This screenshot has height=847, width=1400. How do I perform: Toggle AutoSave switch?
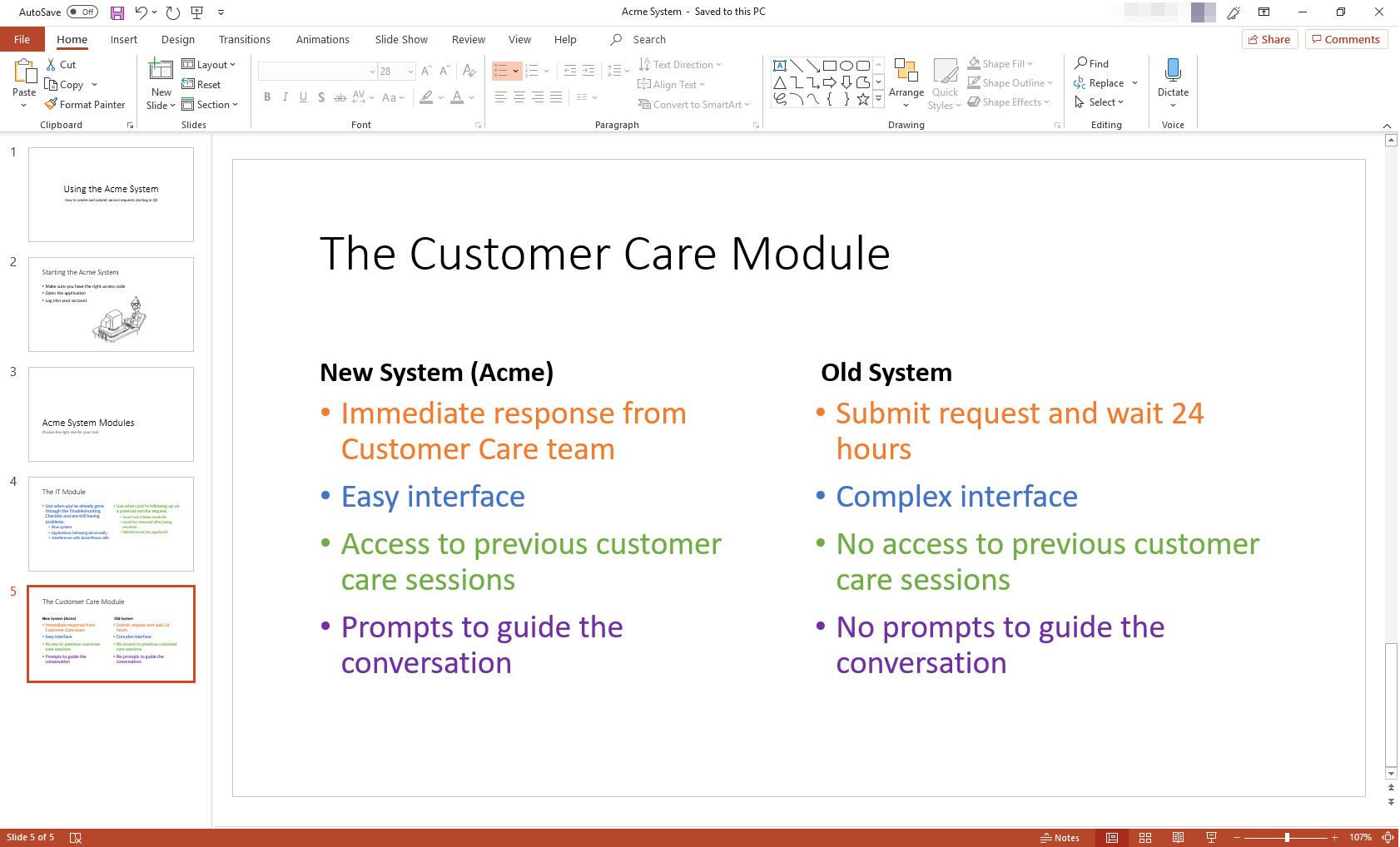point(82,12)
